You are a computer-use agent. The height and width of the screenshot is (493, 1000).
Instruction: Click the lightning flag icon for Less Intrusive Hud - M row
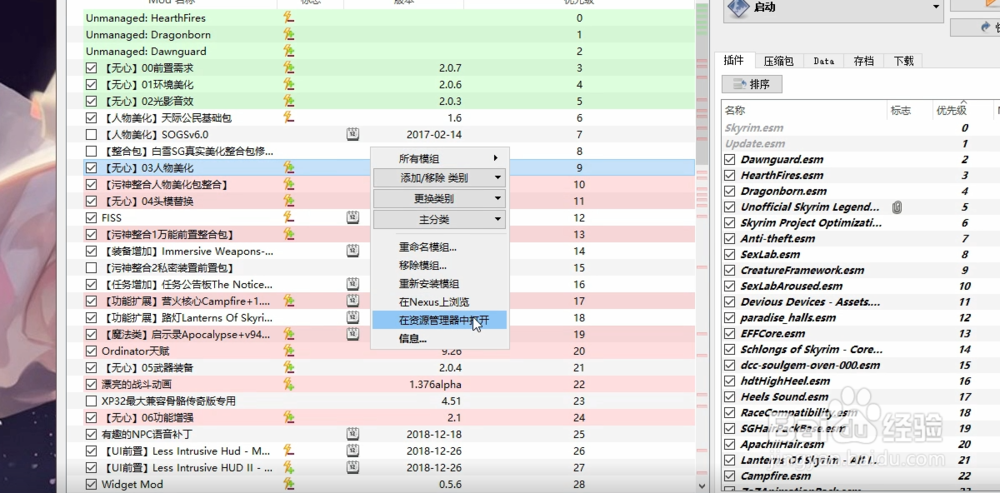point(289,450)
